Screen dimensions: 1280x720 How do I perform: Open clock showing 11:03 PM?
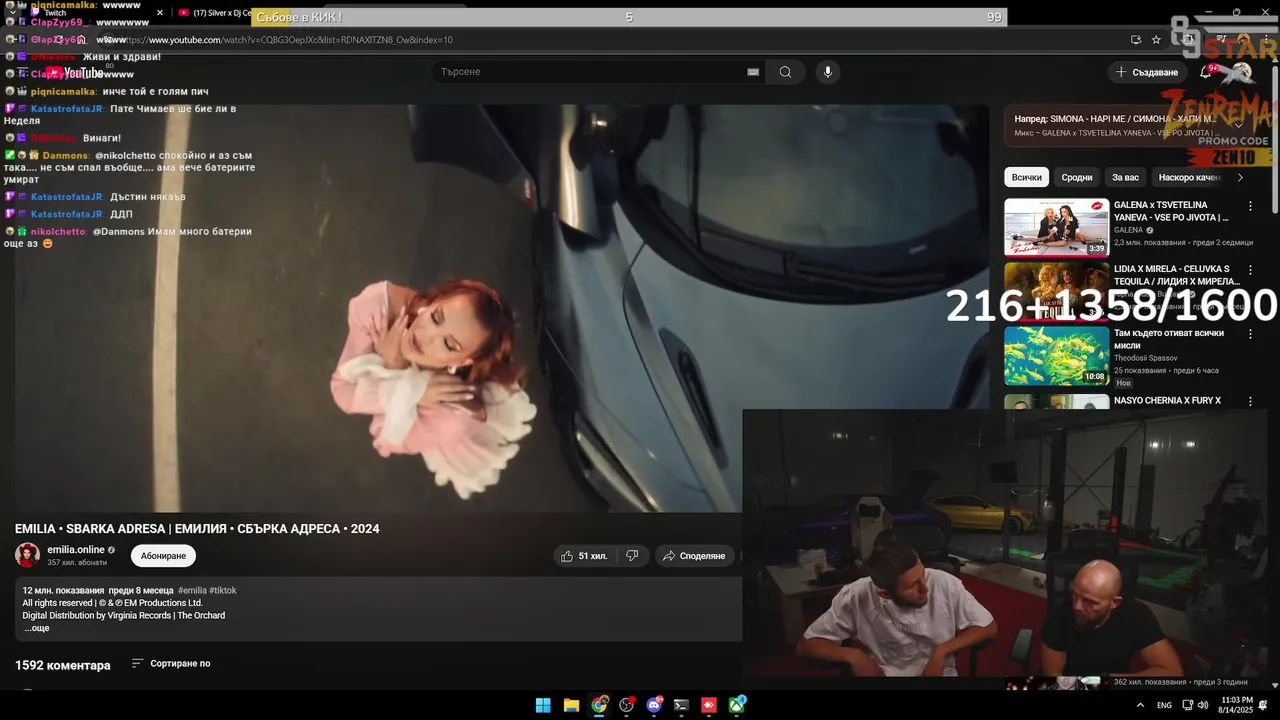[x=1237, y=705]
